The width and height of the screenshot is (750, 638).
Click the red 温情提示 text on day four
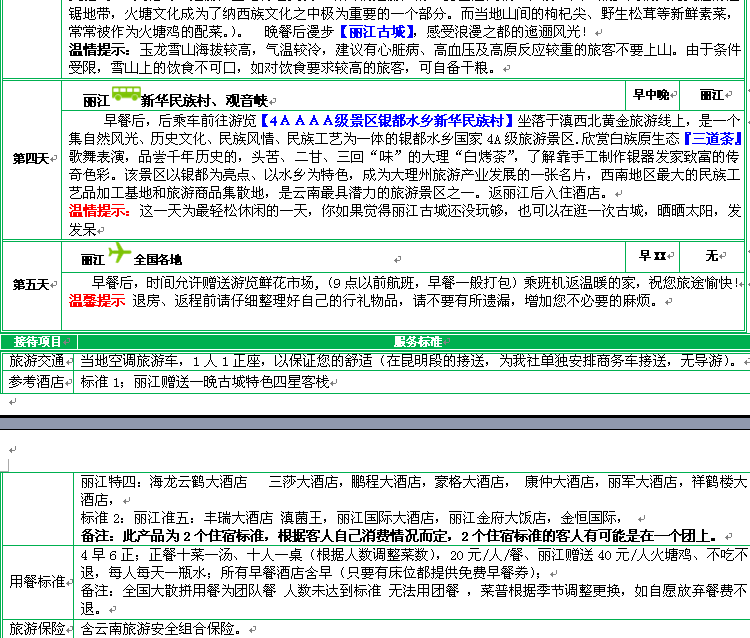pyautogui.click(x=100, y=211)
